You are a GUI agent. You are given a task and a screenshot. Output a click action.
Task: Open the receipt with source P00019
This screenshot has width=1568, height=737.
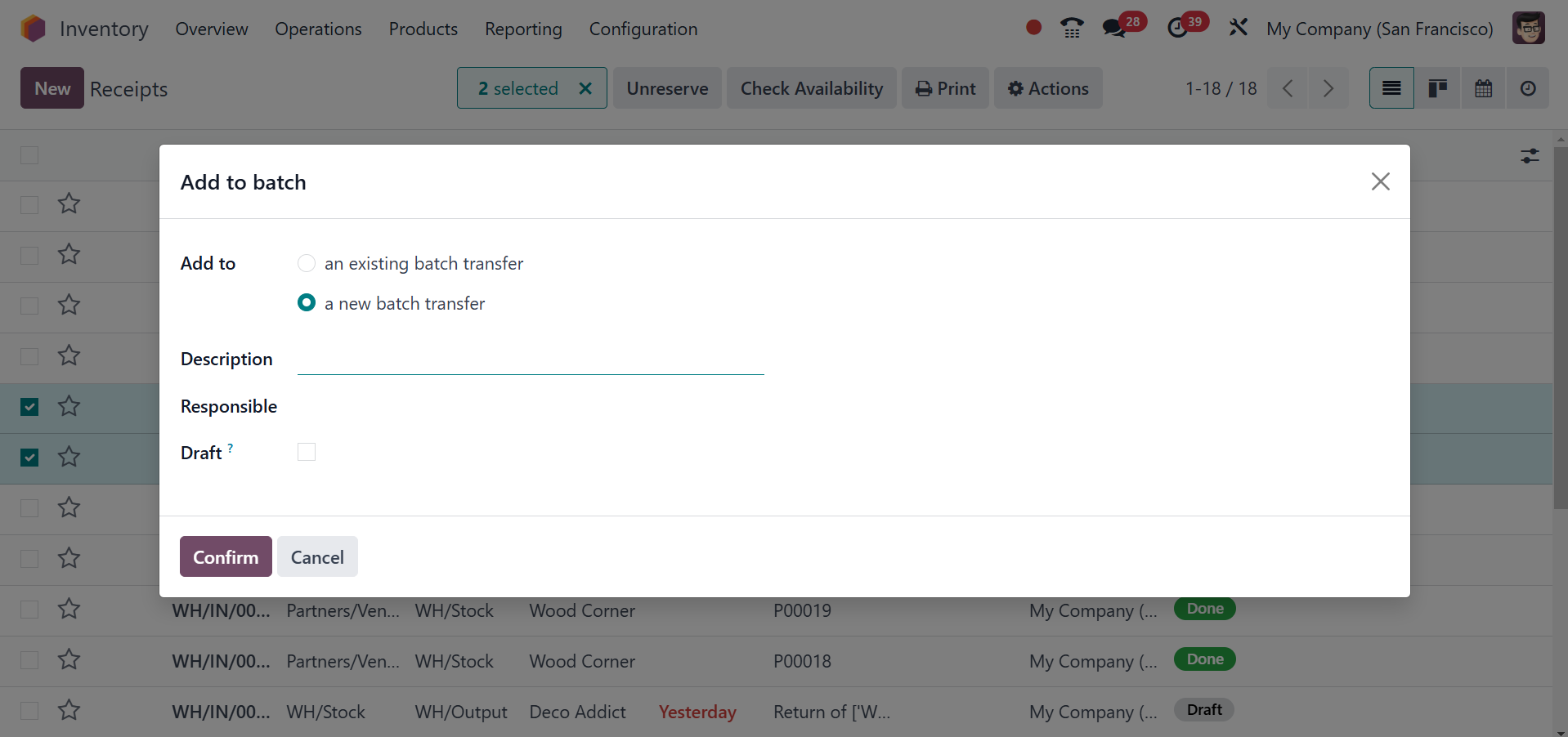[x=802, y=610]
